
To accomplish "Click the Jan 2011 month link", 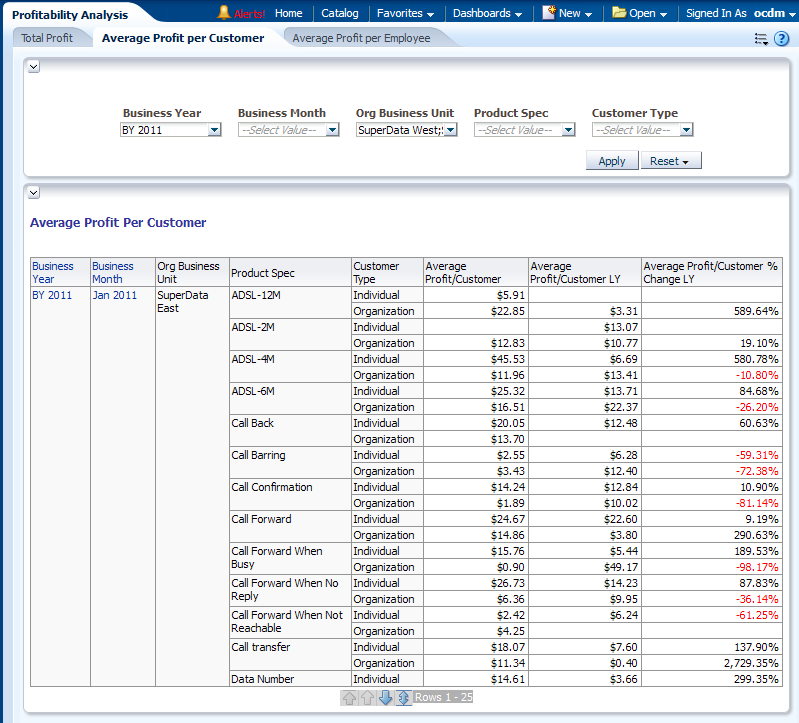I will [x=115, y=295].
